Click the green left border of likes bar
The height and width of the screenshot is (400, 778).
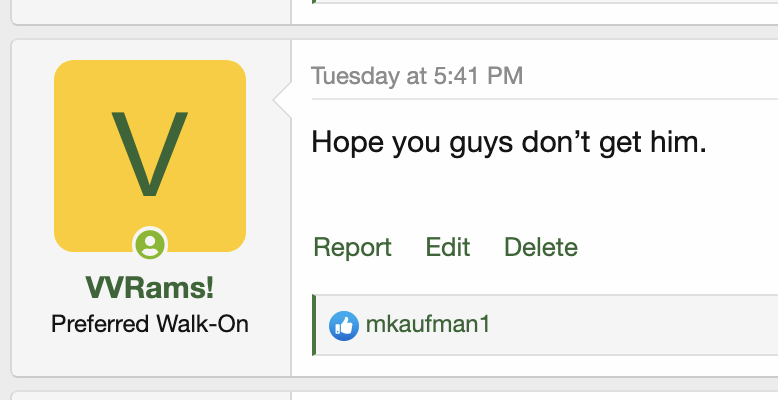[x=314, y=325]
